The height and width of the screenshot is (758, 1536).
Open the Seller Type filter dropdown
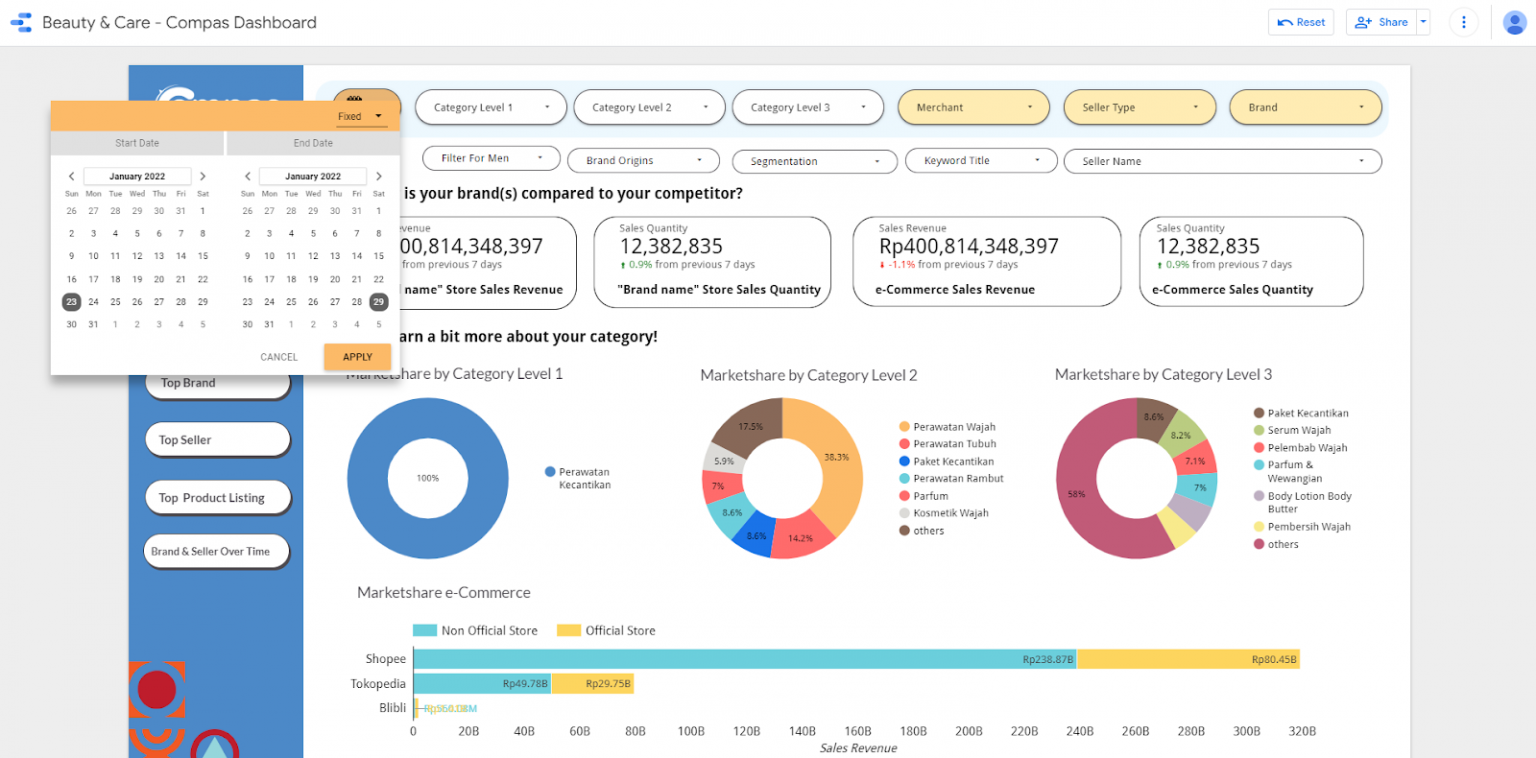point(1140,107)
